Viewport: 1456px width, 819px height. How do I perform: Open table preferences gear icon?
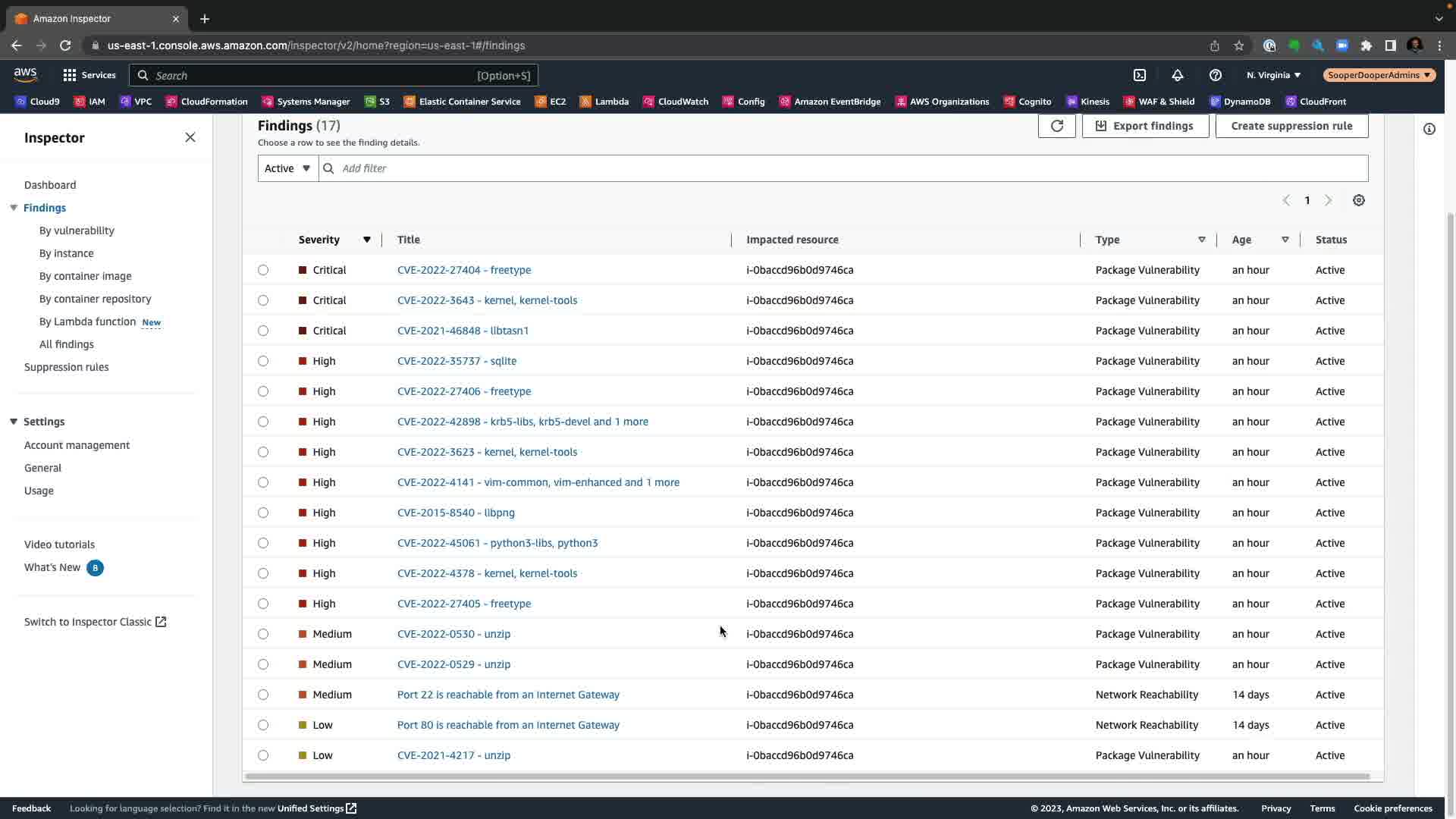click(1358, 200)
